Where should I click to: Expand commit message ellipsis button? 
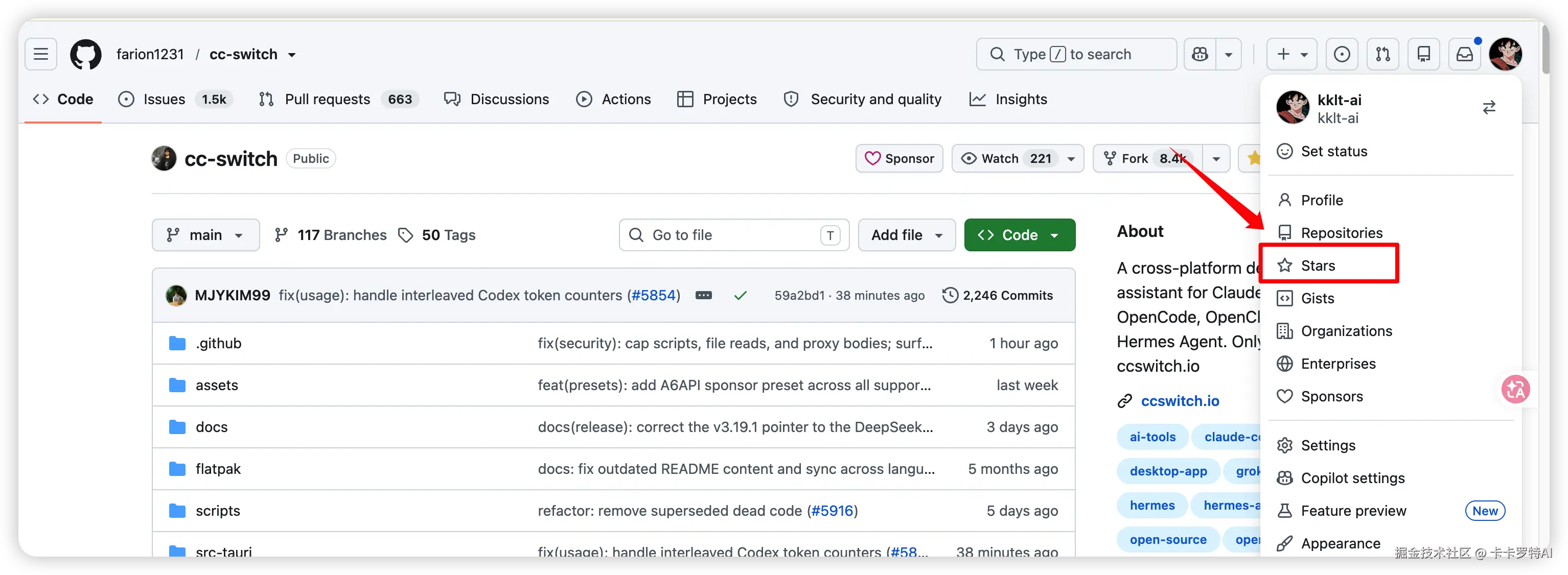(704, 295)
